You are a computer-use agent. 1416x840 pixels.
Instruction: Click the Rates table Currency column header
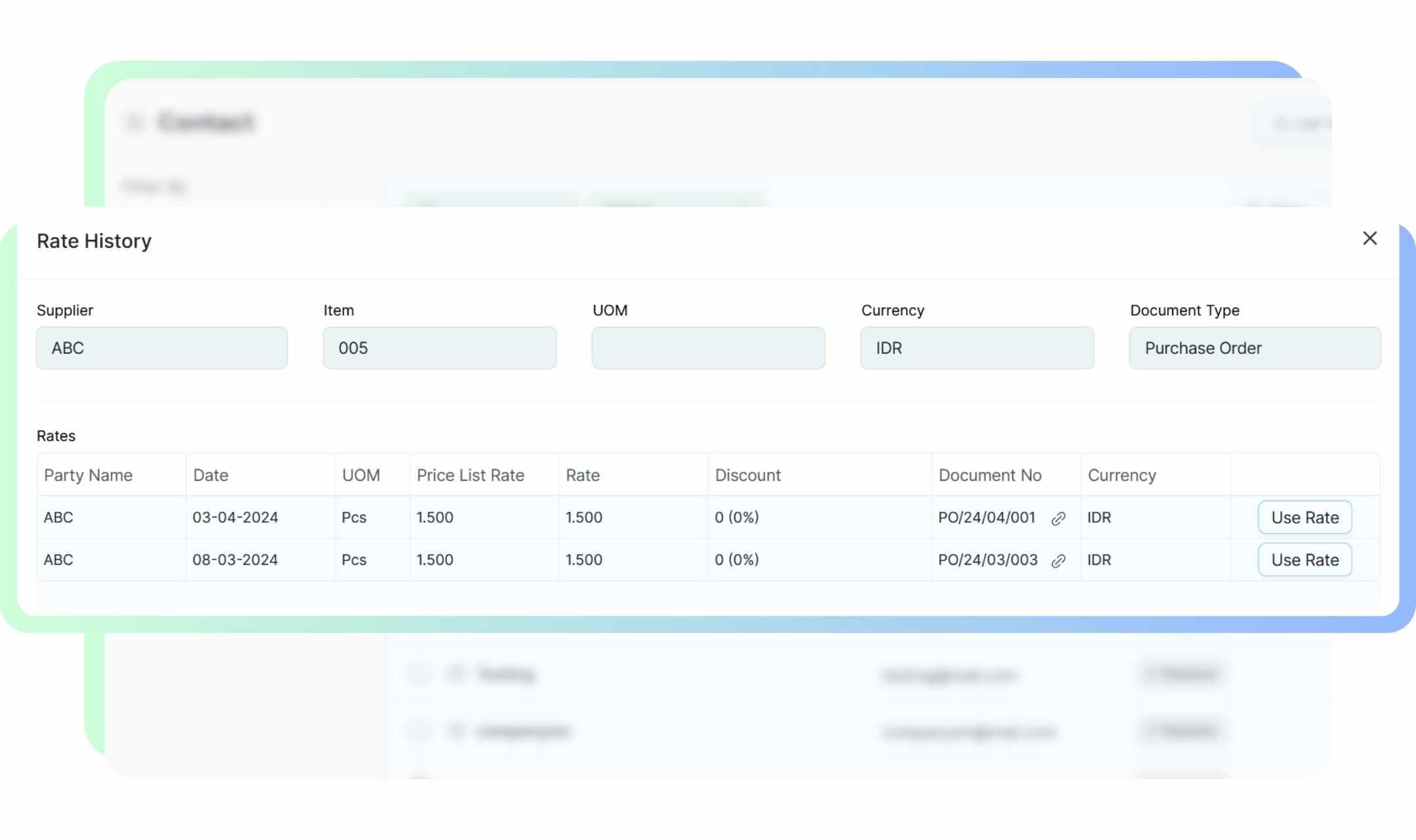(x=1122, y=475)
